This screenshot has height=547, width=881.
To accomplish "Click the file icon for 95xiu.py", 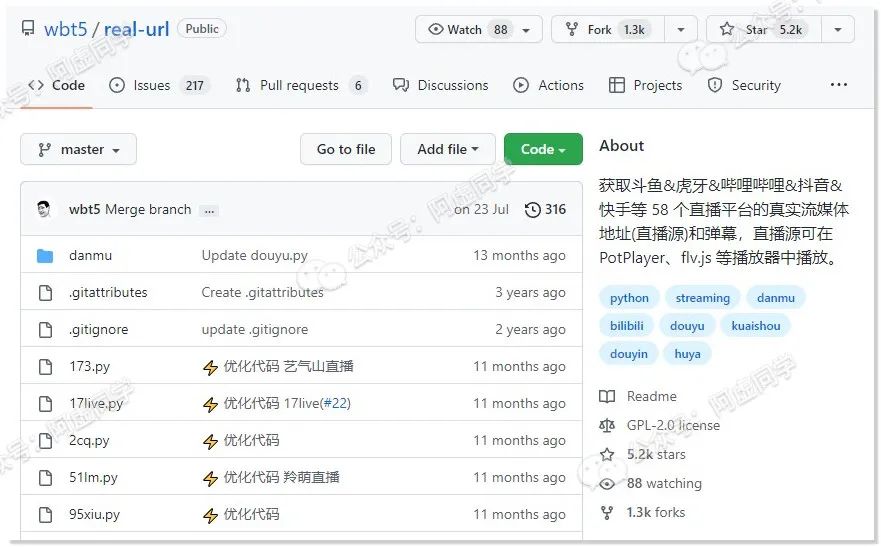I will pos(45,515).
